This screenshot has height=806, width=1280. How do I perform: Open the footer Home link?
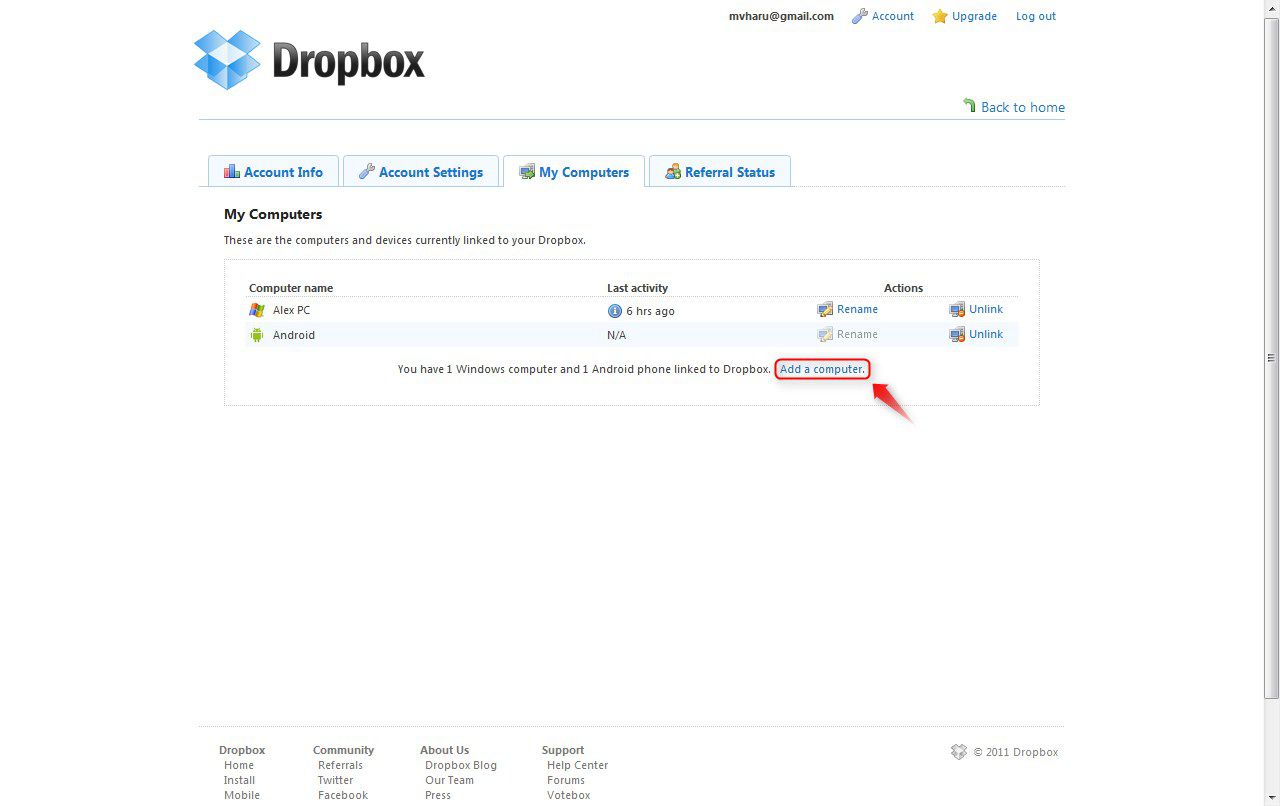pos(239,765)
